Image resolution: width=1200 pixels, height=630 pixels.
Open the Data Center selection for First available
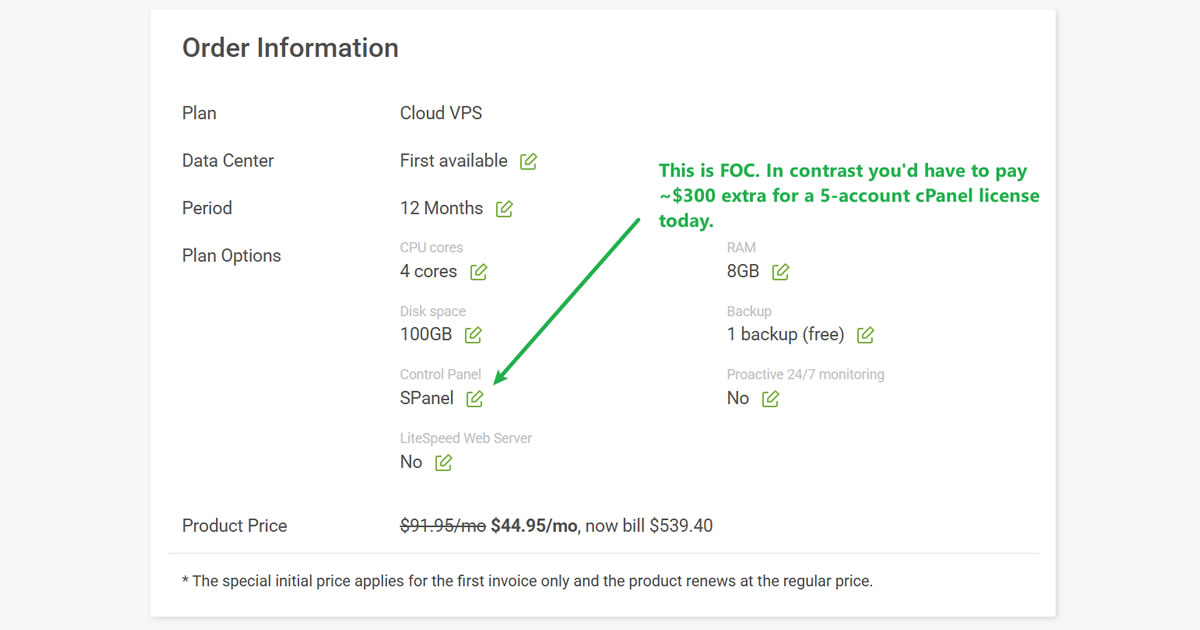pyautogui.click(x=528, y=160)
